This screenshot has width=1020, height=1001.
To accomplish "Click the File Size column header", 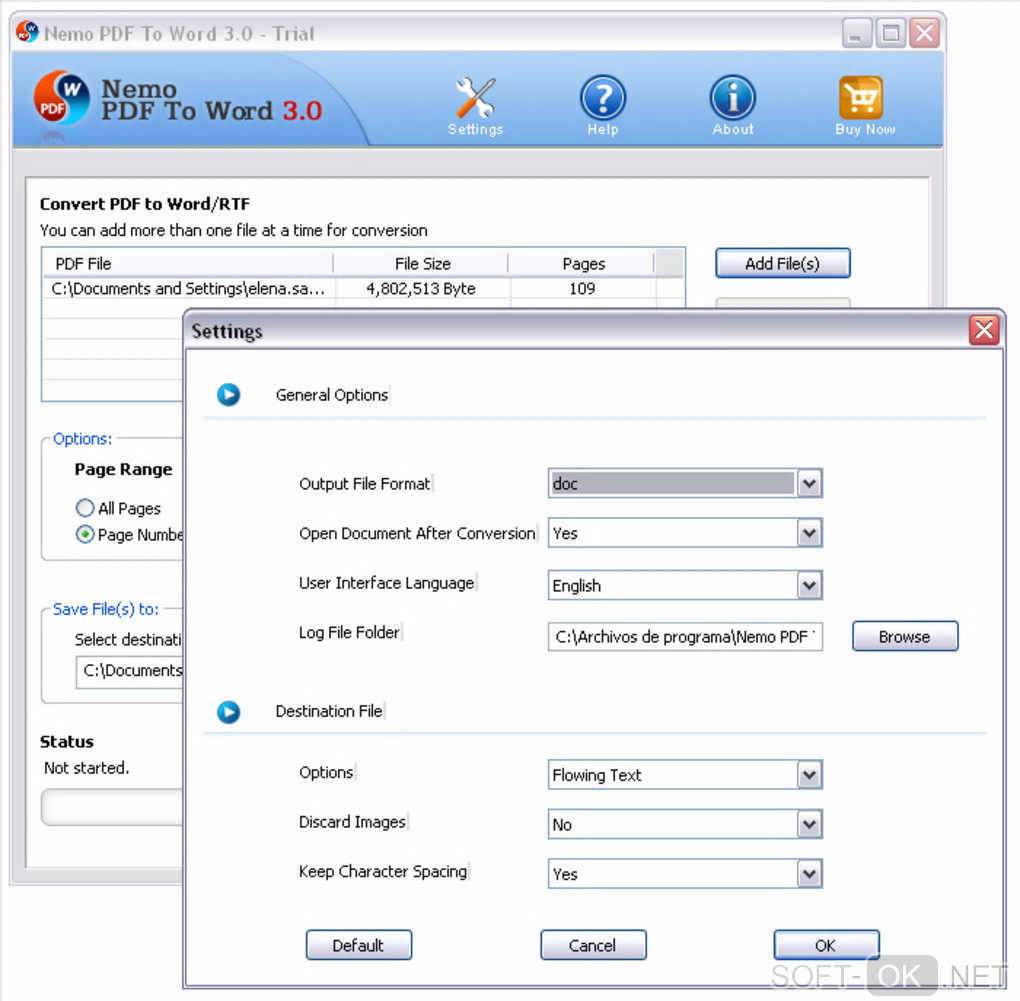I will [x=422, y=263].
